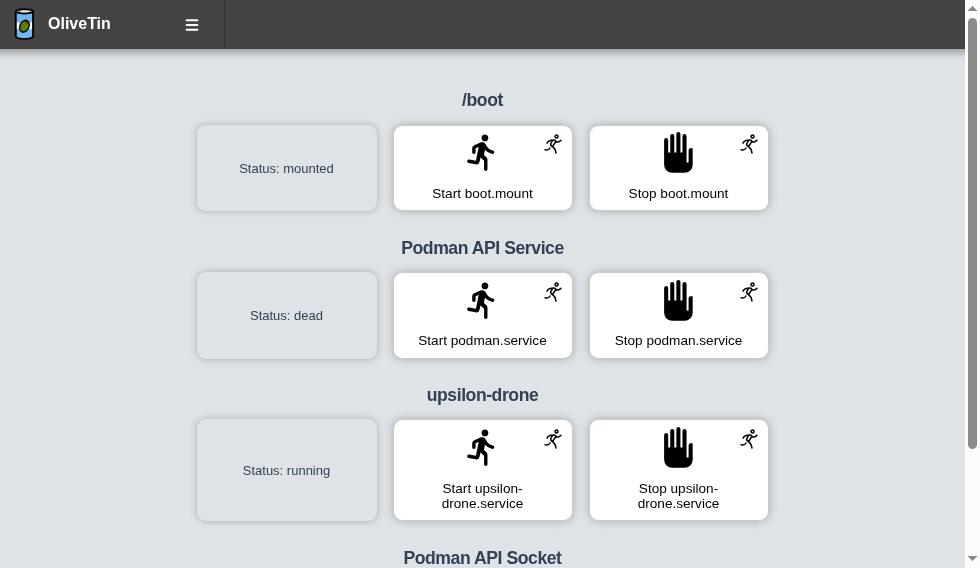Click the small runner icon on Start podman.service
Image resolution: width=980 pixels, height=568 pixels.
pos(553,292)
